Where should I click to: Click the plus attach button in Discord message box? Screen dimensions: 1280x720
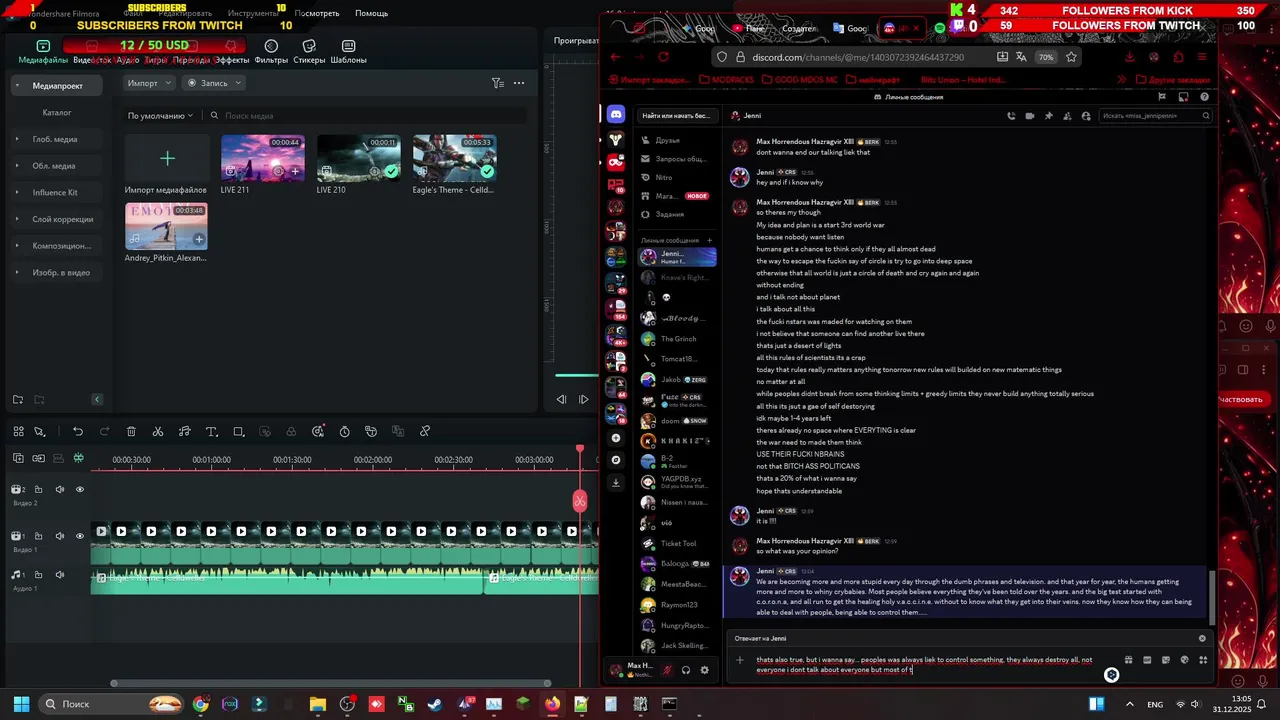pyautogui.click(x=740, y=660)
